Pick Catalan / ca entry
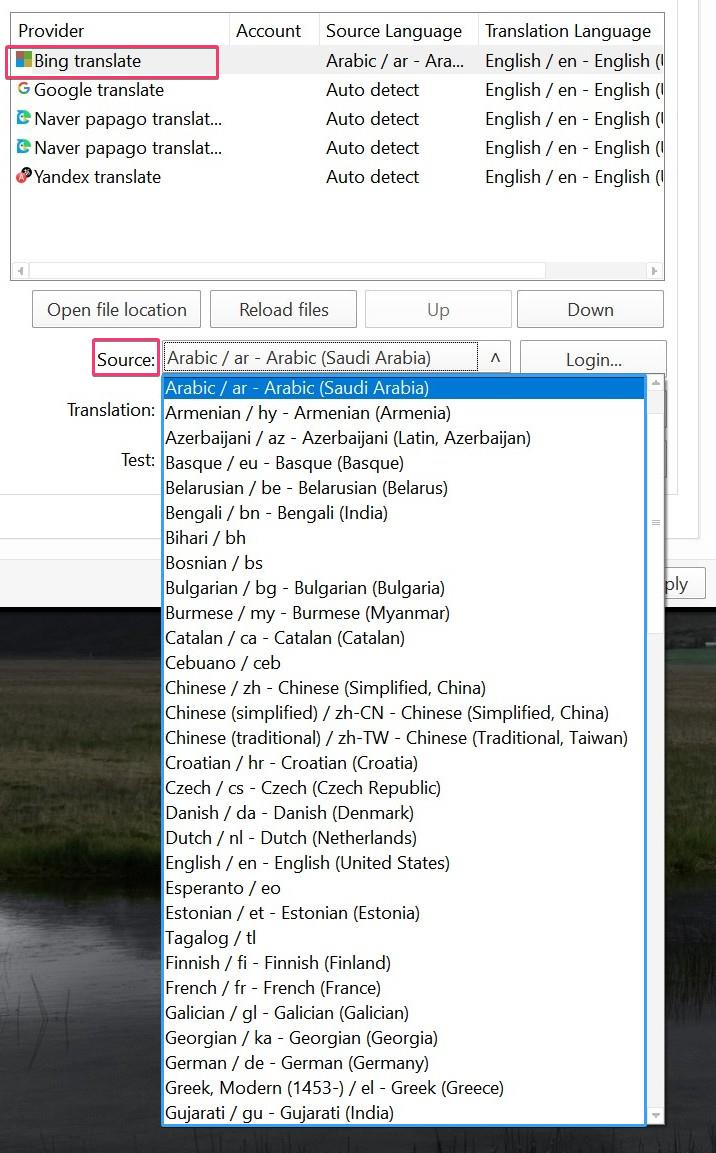The height and width of the screenshot is (1153, 716). (404, 638)
